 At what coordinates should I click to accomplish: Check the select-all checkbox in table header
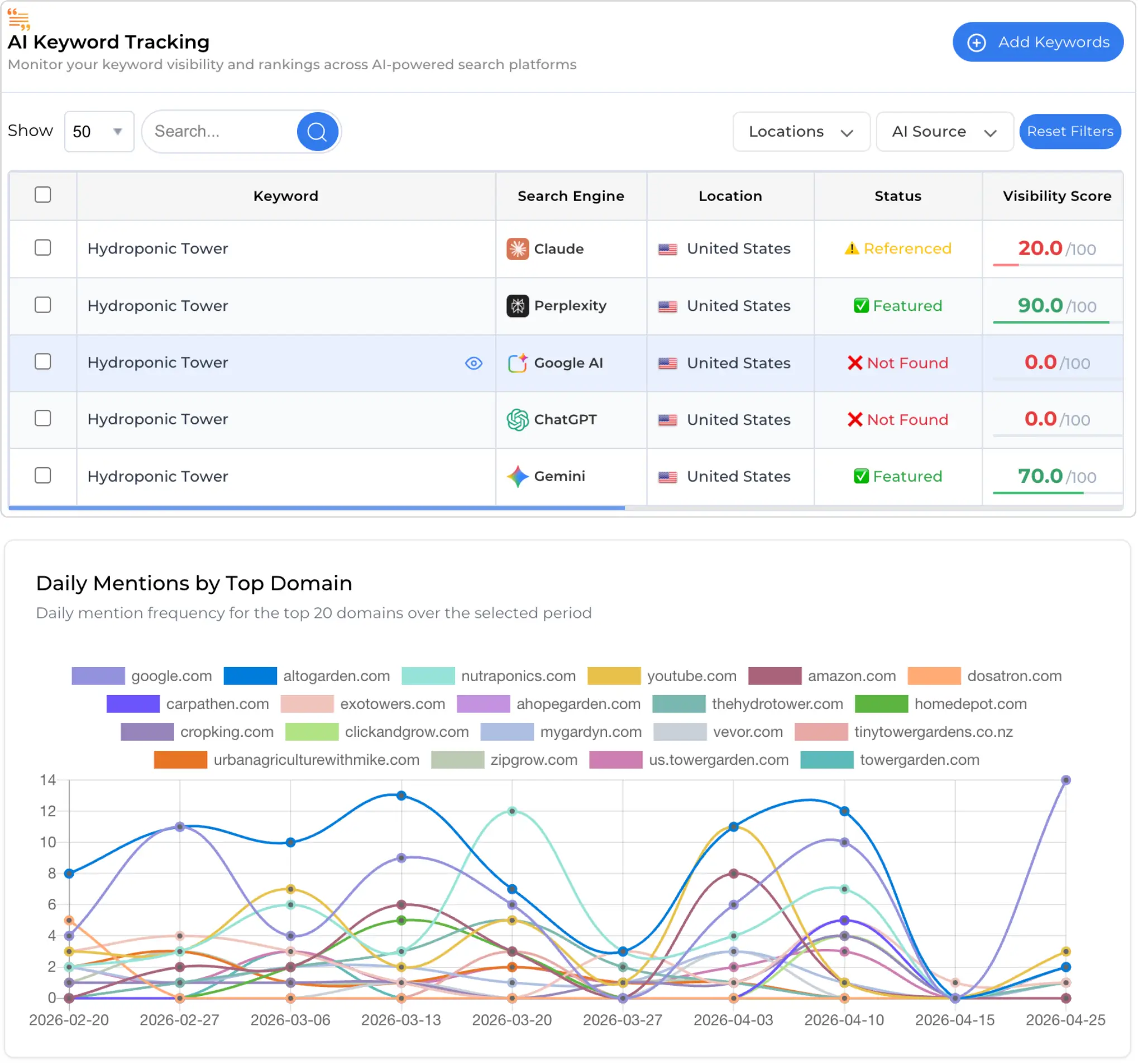[43, 195]
